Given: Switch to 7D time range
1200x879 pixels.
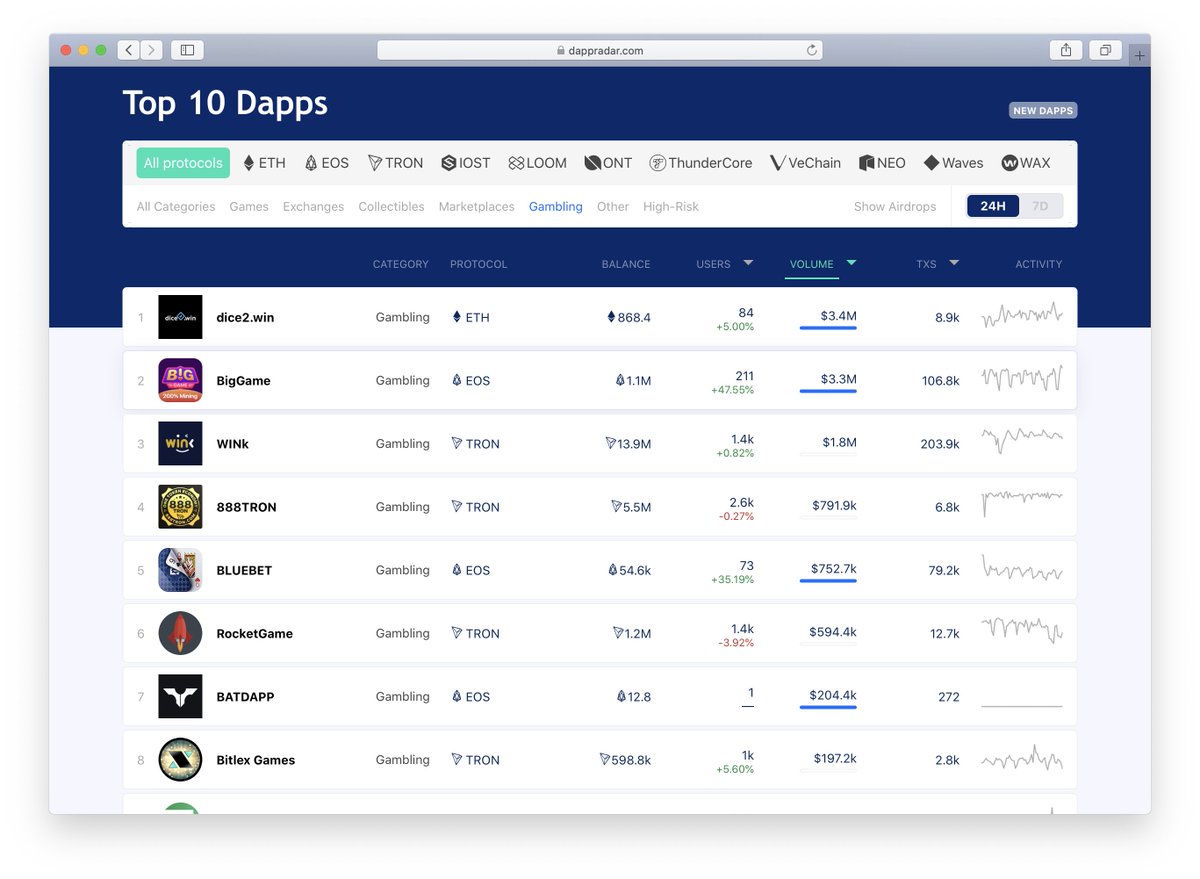Looking at the screenshot, I should click(1040, 206).
